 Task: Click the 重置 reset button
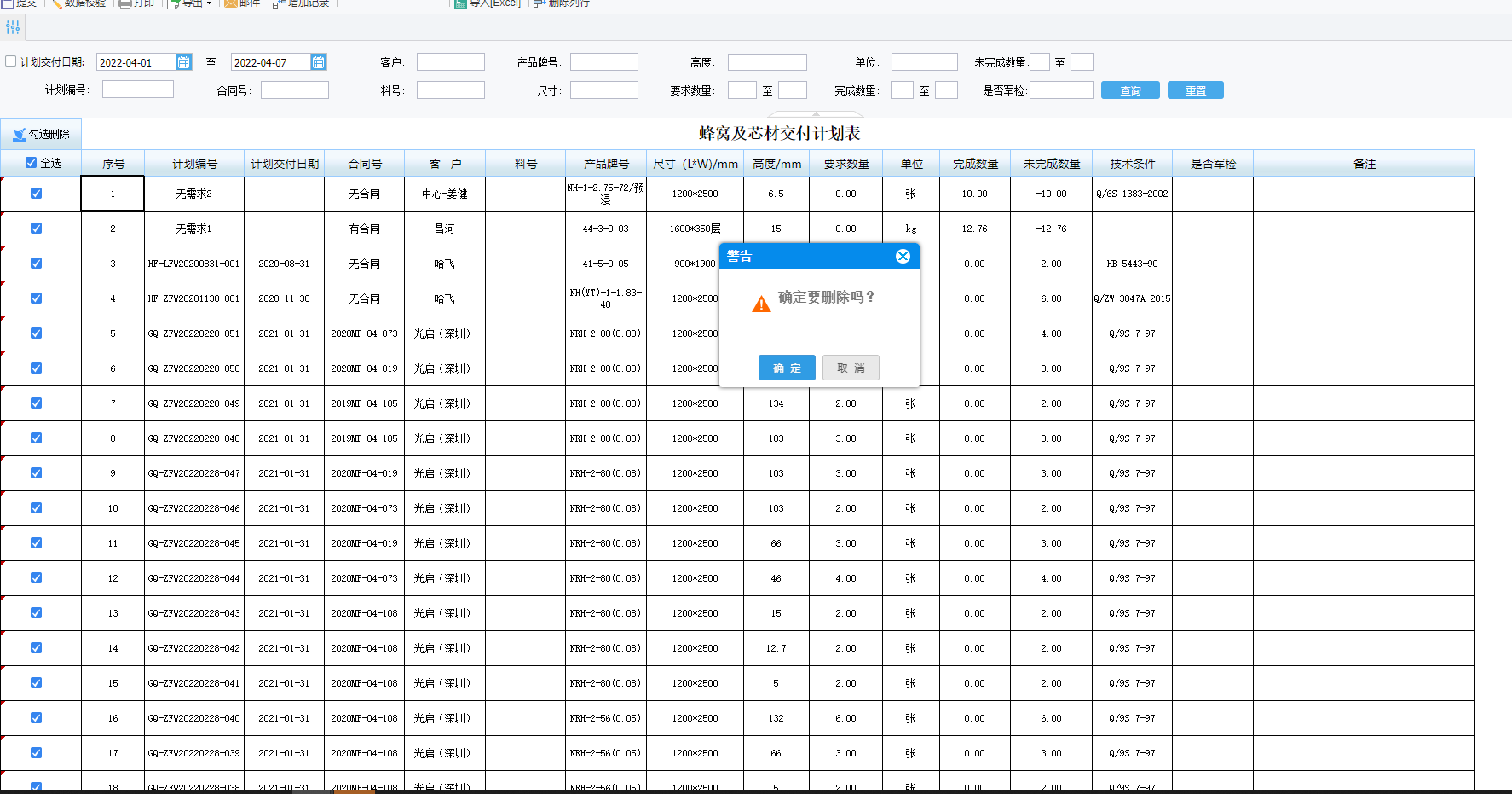1196,90
